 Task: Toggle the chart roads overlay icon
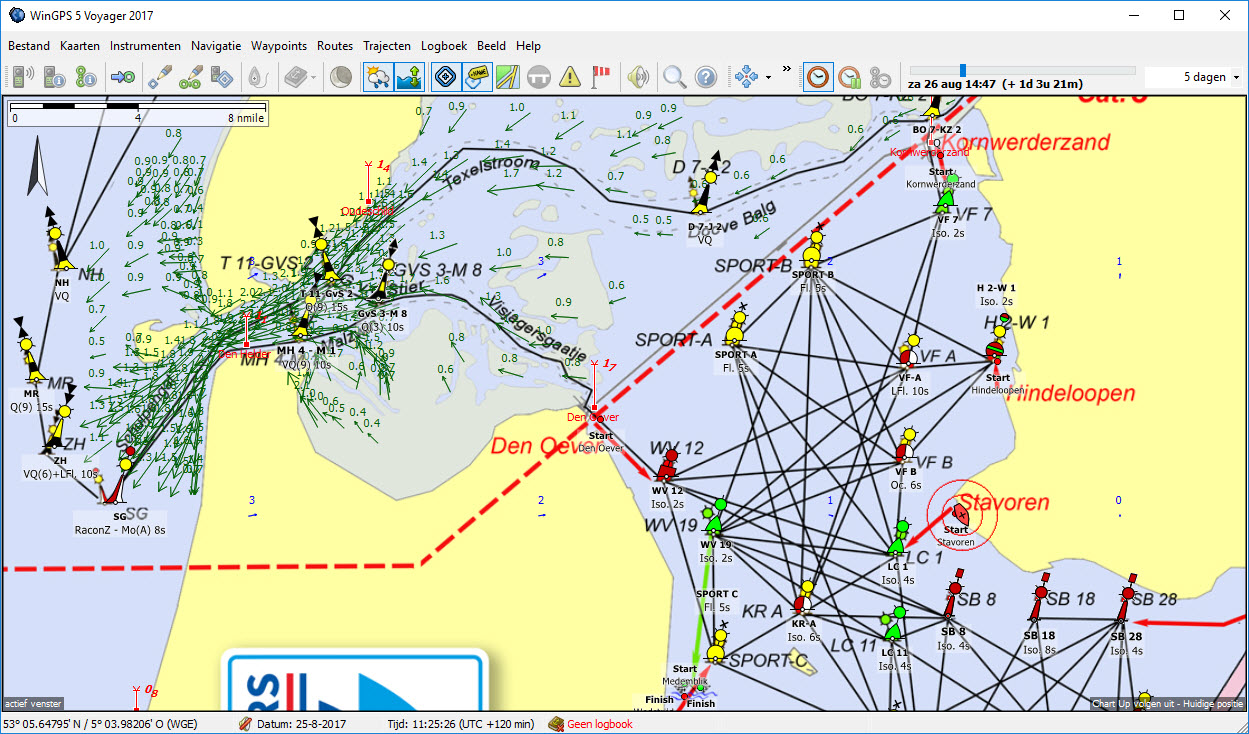click(509, 76)
